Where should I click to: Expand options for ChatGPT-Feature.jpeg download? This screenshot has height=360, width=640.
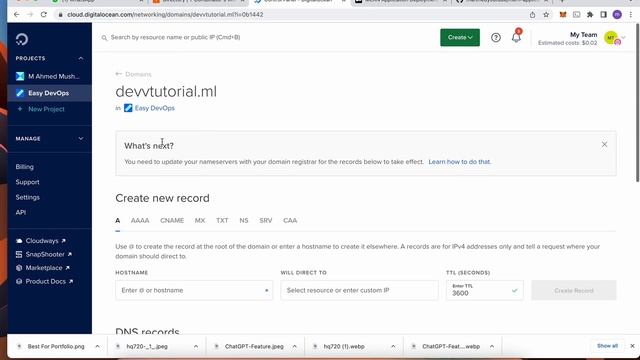(x=295, y=346)
